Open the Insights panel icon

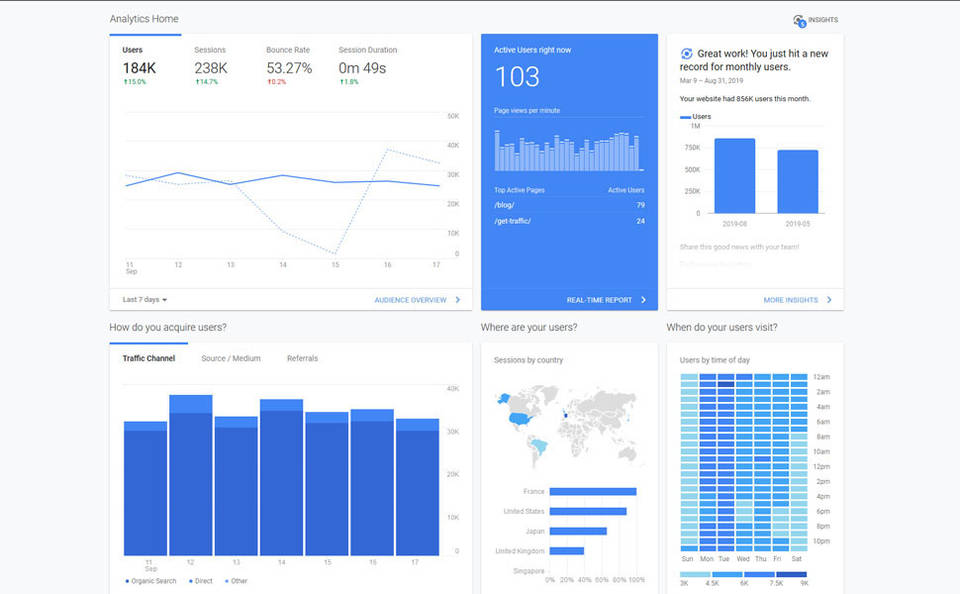[799, 21]
